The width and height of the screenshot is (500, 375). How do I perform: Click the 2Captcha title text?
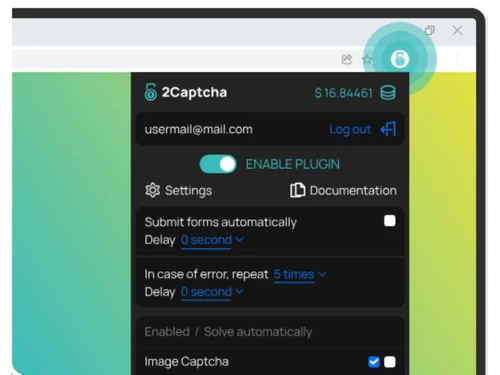(194, 92)
